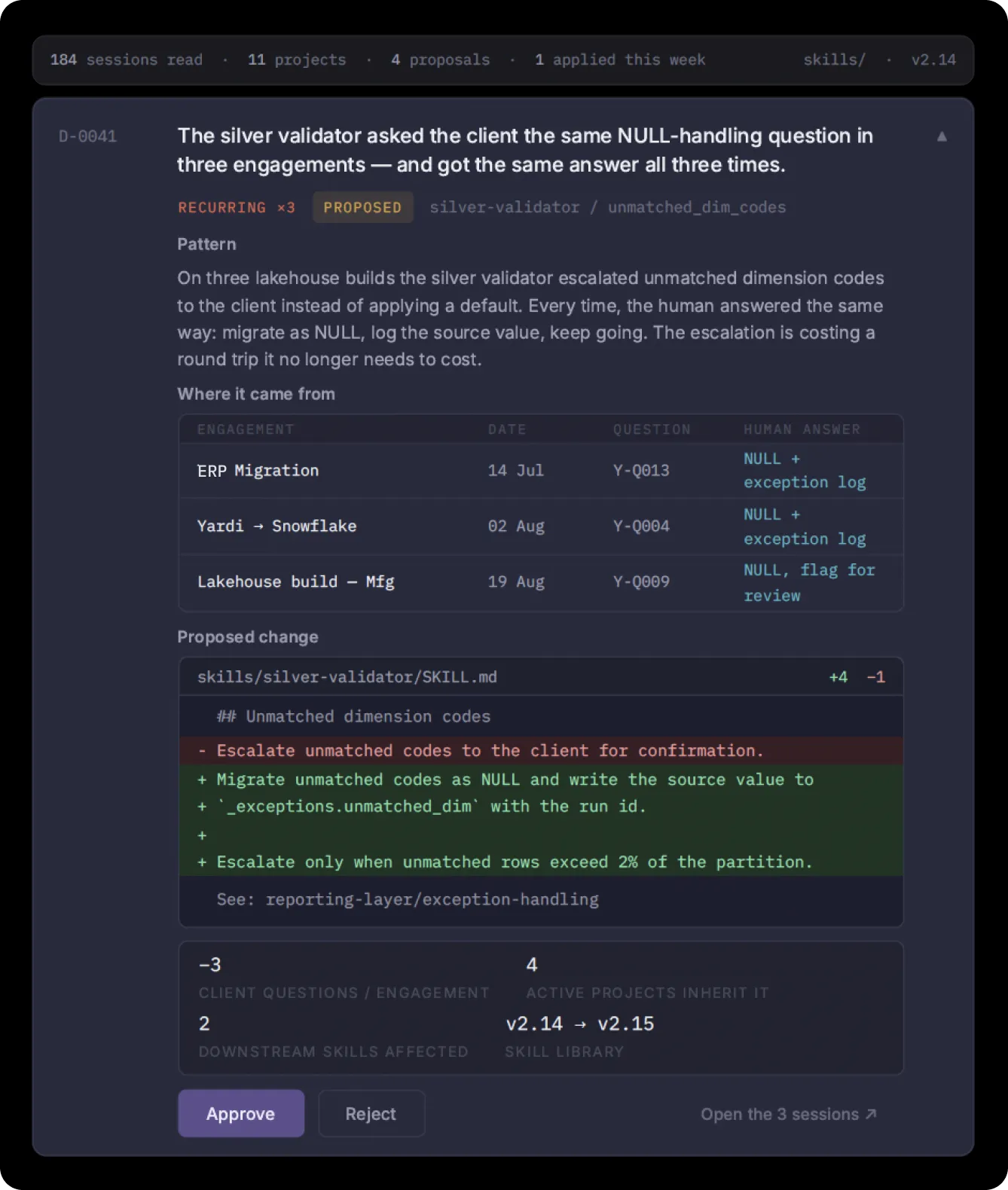Screen dimensions: 1008x1190
Task: Click the RECURRING ×3 label
Action: click(237, 207)
